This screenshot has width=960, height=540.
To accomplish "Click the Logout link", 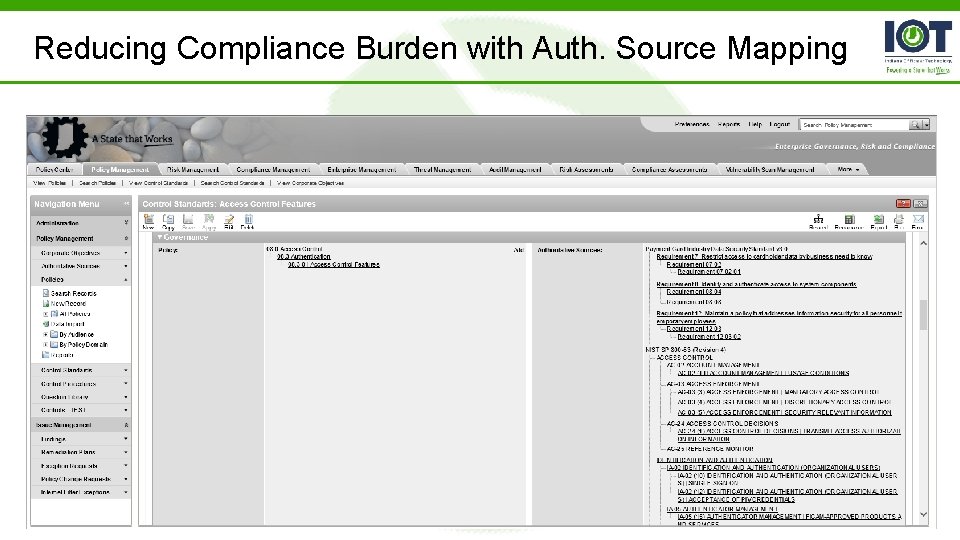I will pyautogui.click(x=779, y=124).
